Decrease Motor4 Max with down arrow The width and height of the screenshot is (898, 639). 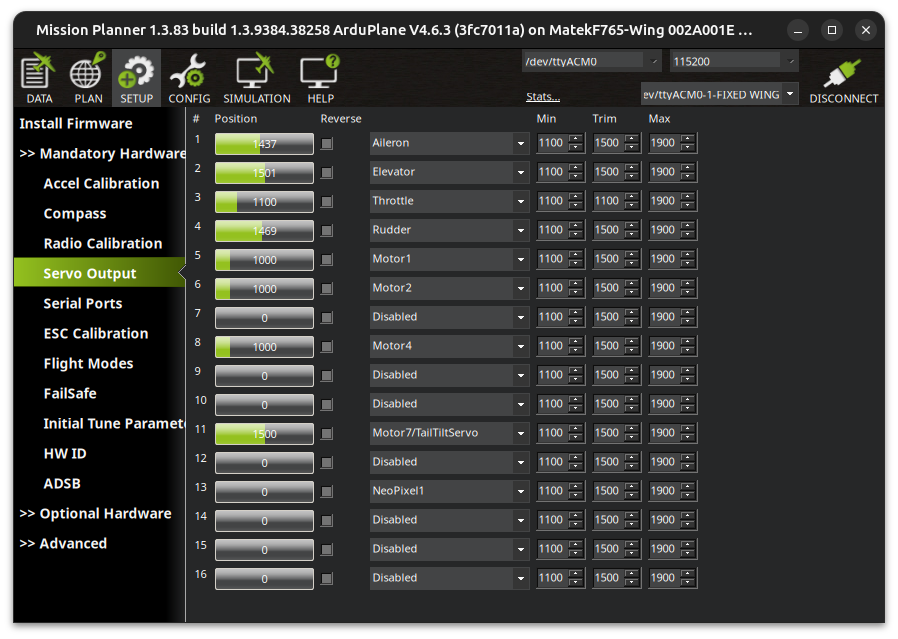point(688,350)
